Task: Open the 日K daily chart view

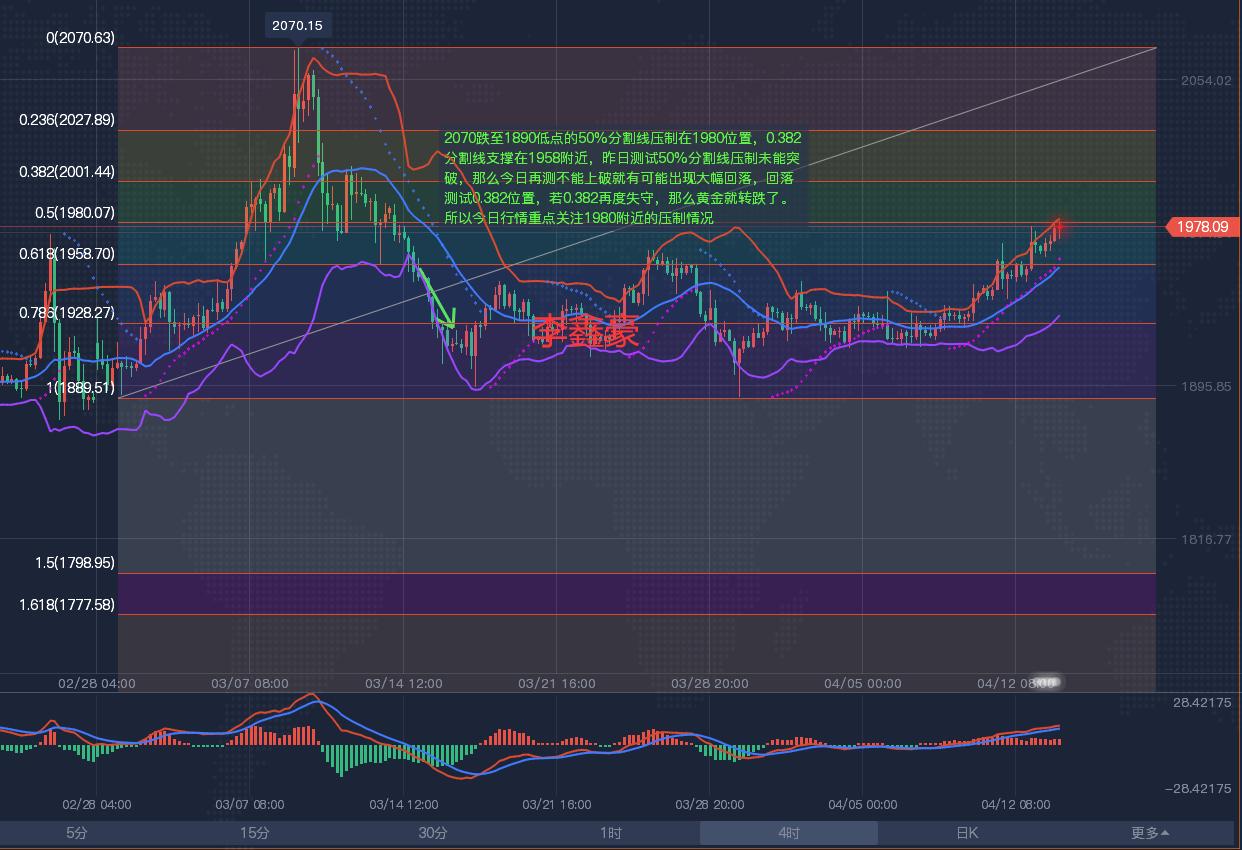Action: pyautogui.click(x=968, y=832)
